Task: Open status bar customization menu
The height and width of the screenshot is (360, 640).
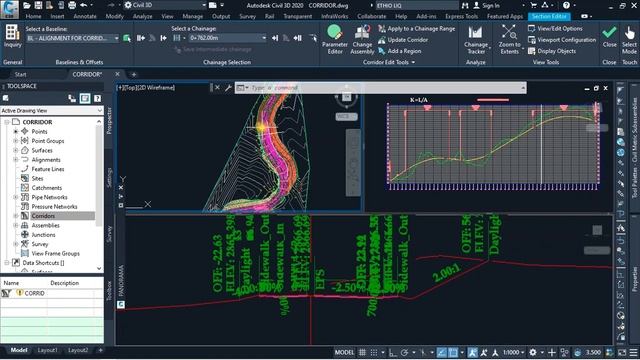Action: coord(633,352)
